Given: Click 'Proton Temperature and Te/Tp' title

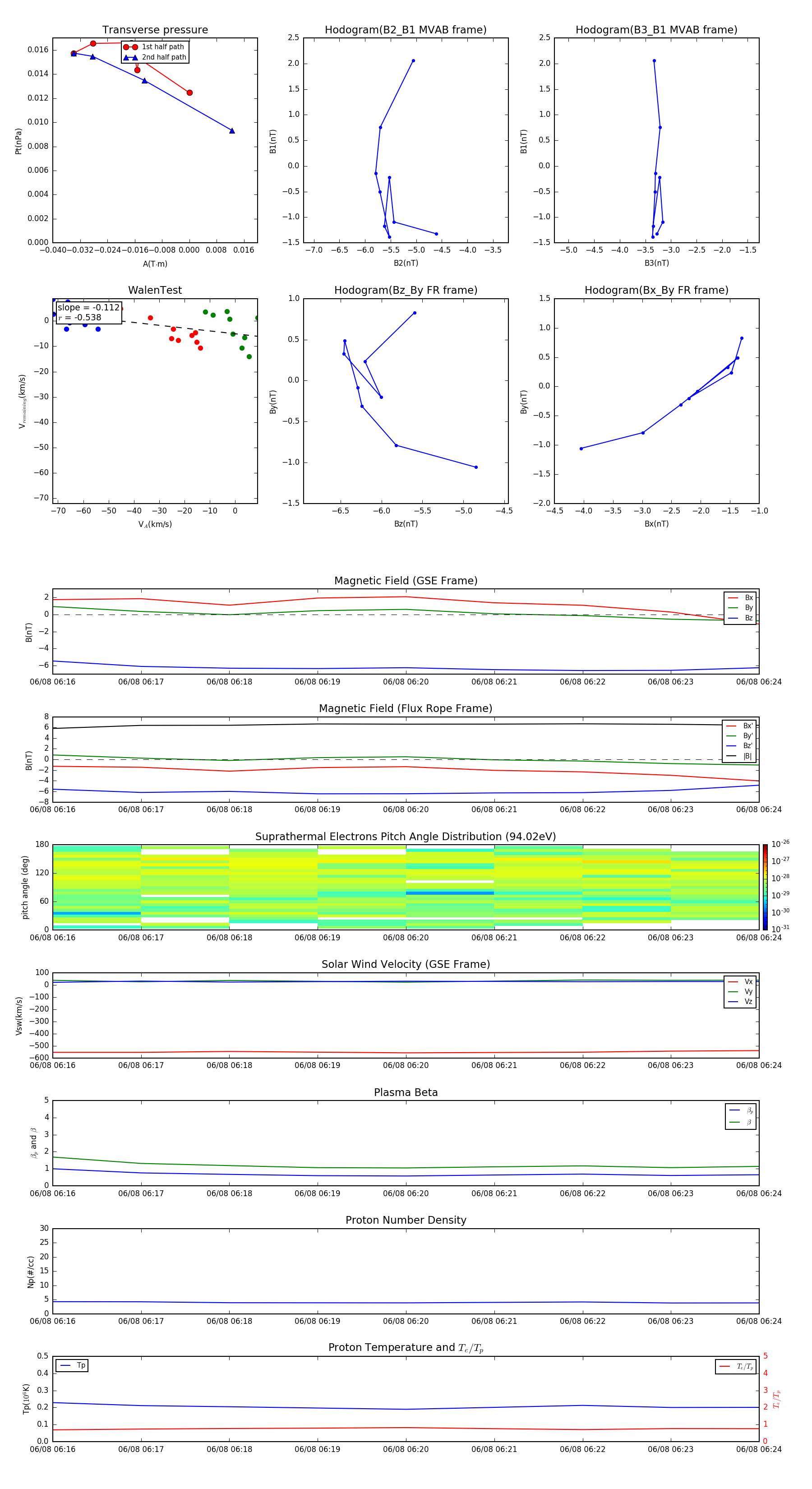Looking at the screenshot, I should (x=406, y=1348).
